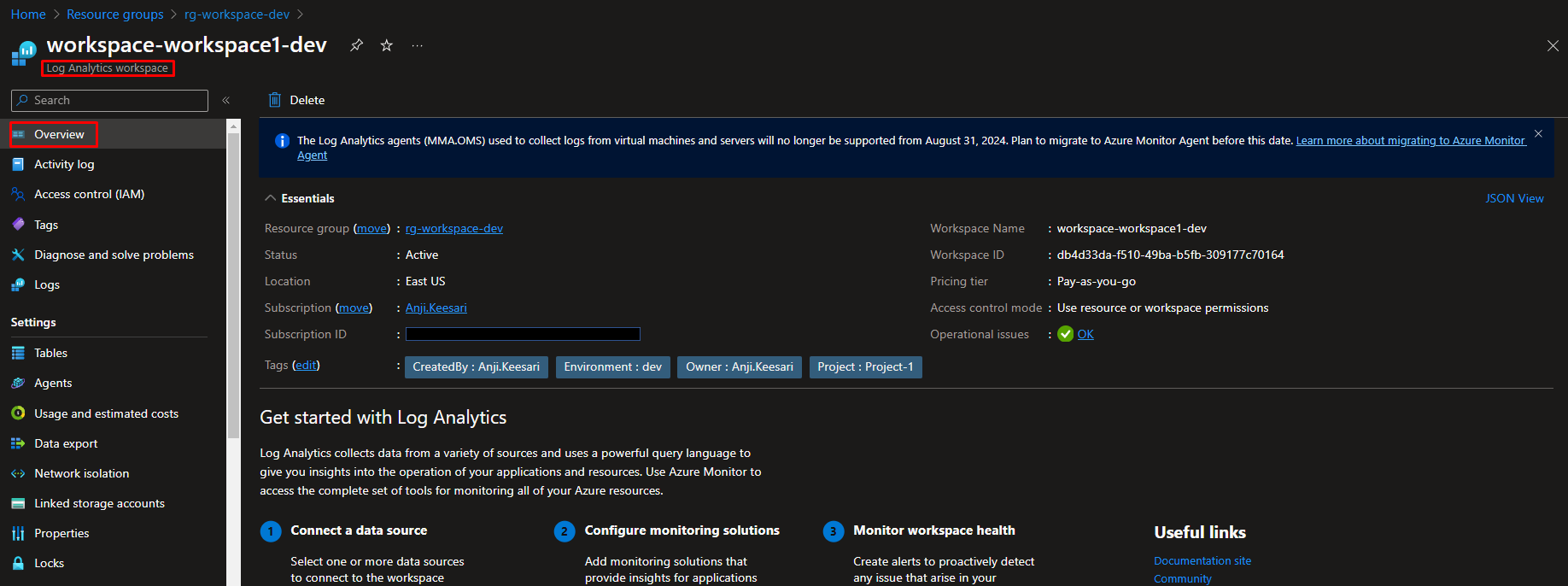1568x586 pixels.
Task: Click the edit link next to Tags
Action: [x=306, y=365]
